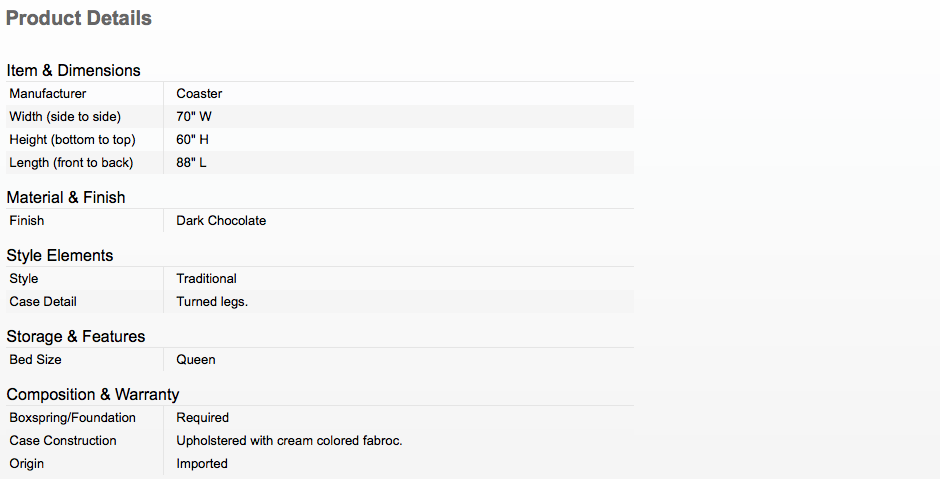This screenshot has width=940, height=479.
Task: Select the Traditional style value
Action: [x=206, y=279]
